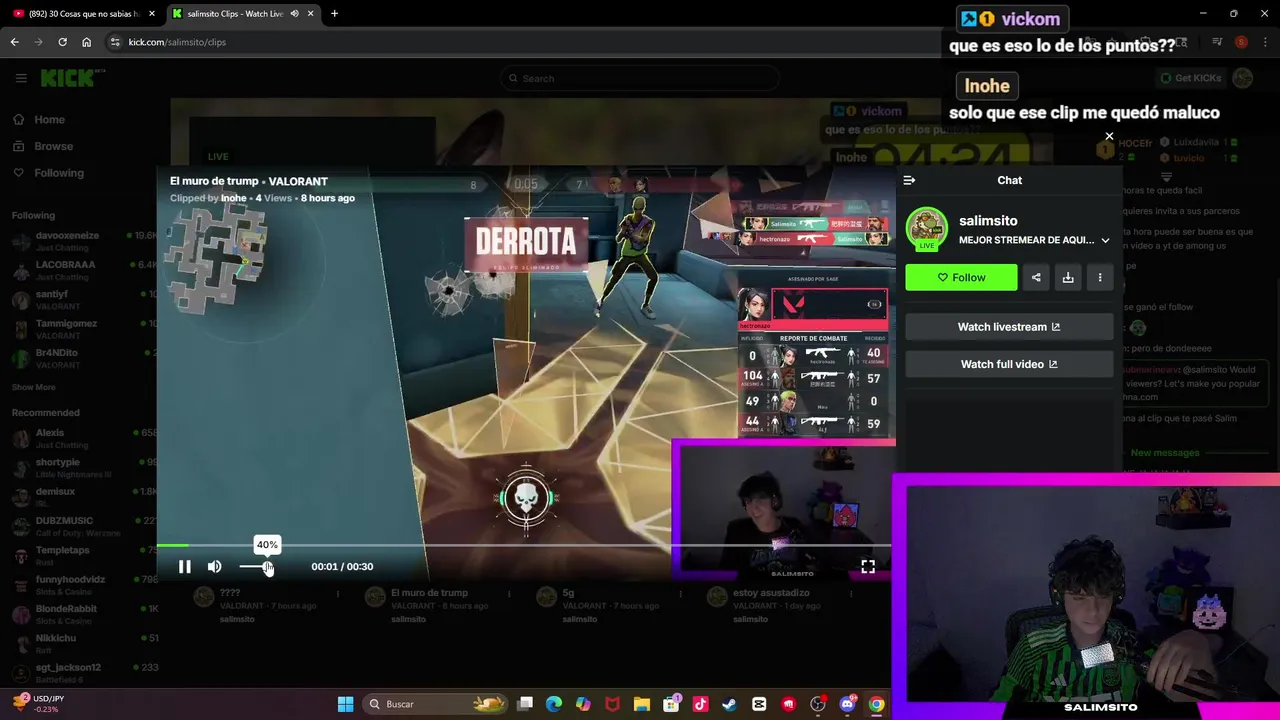Open the Windows Start menu

point(345,704)
